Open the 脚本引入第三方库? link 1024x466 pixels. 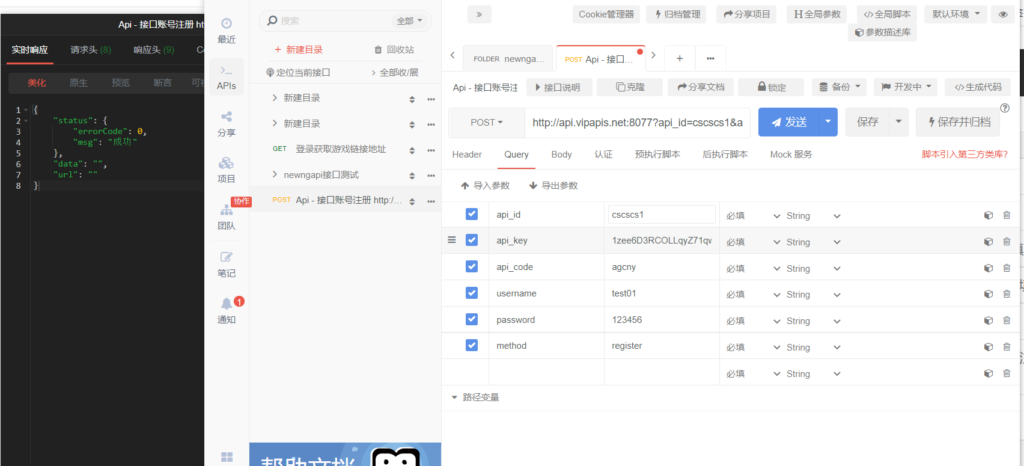click(965, 155)
